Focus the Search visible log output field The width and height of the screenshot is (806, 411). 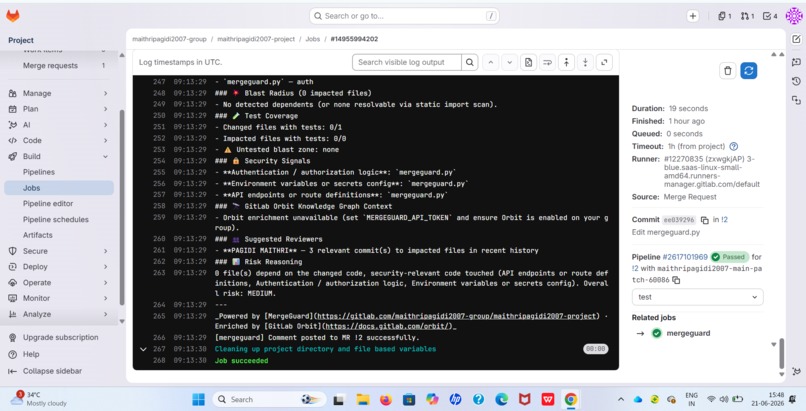(x=407, y=62)
